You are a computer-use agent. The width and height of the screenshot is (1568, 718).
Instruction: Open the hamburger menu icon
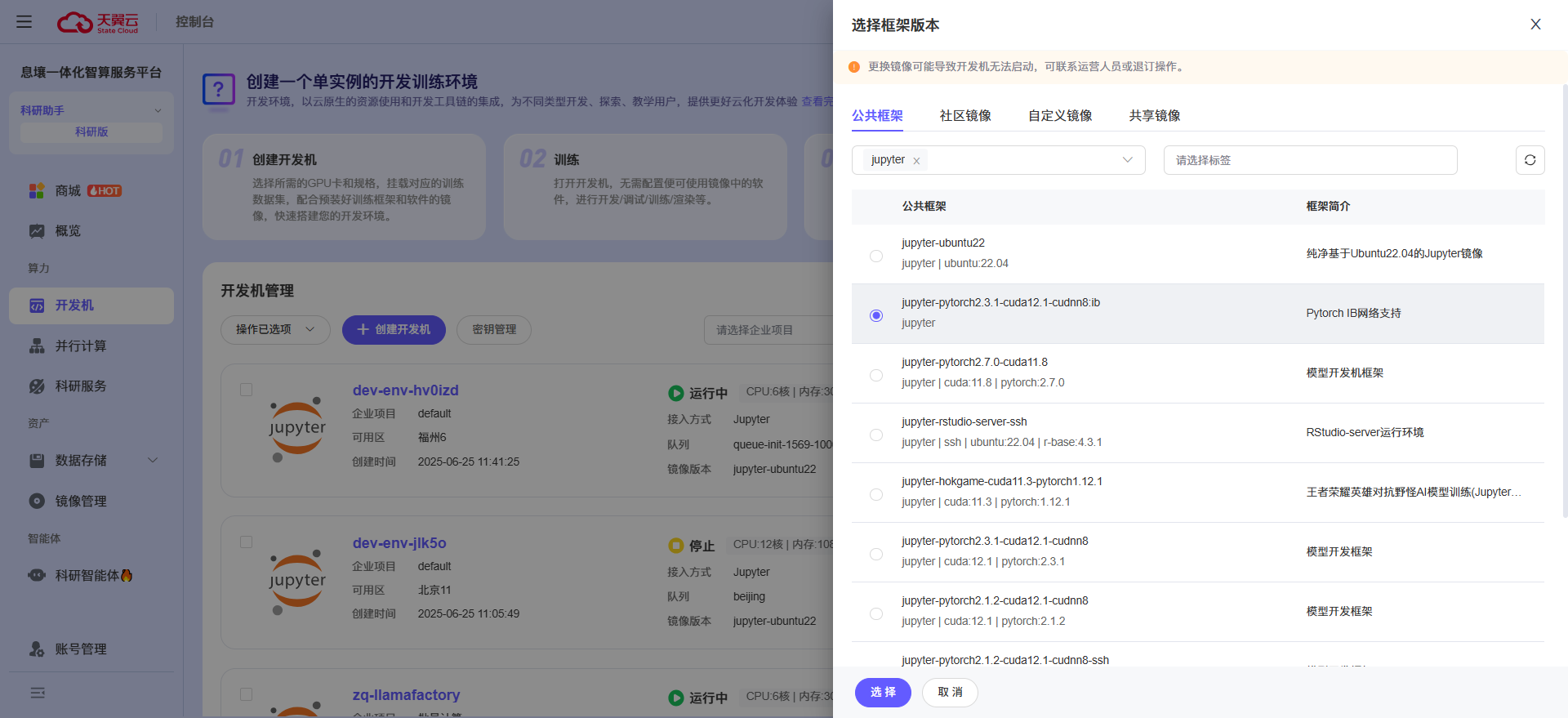24,22
